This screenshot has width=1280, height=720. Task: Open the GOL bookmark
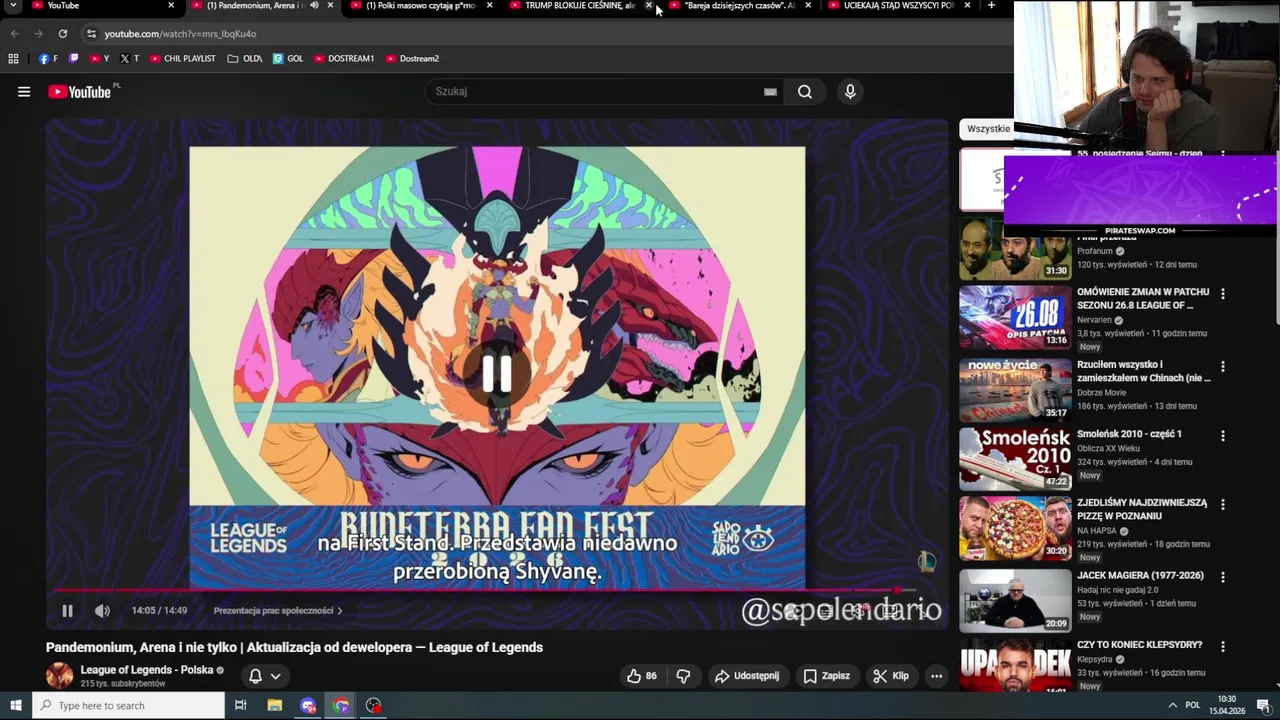tap(288, 59)
